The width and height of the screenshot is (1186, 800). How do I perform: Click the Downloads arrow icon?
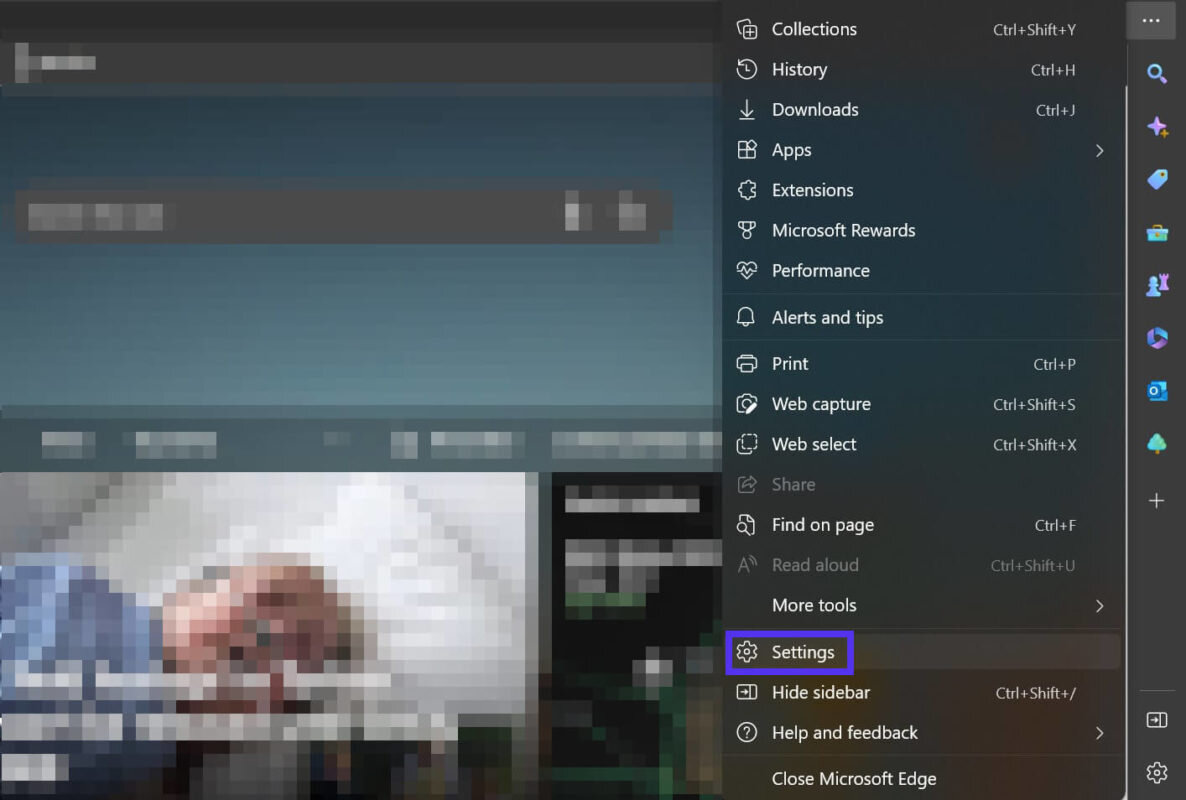click(747, 110)
